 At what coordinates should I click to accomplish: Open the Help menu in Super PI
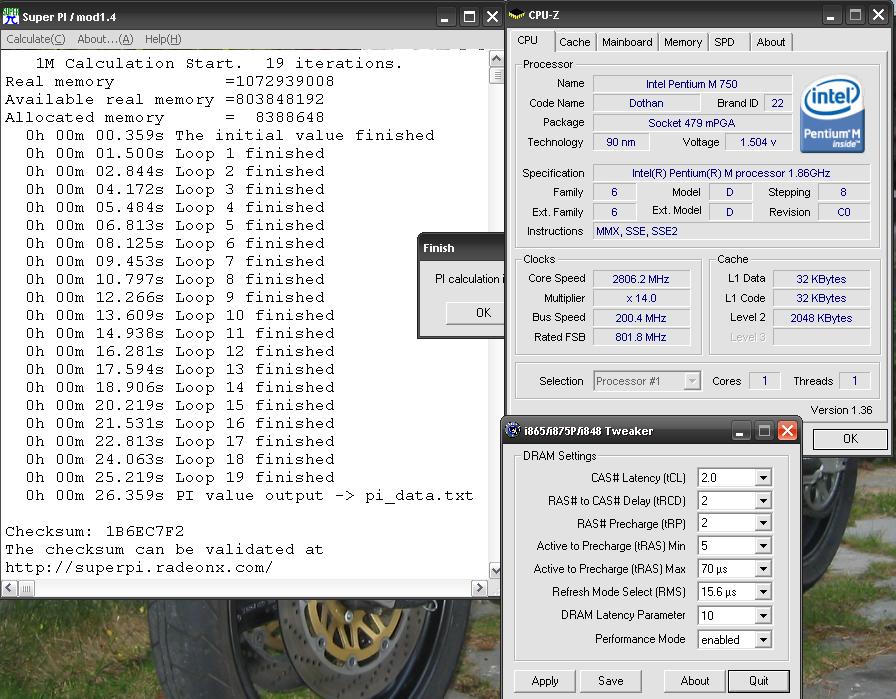(x=163, y=39)
